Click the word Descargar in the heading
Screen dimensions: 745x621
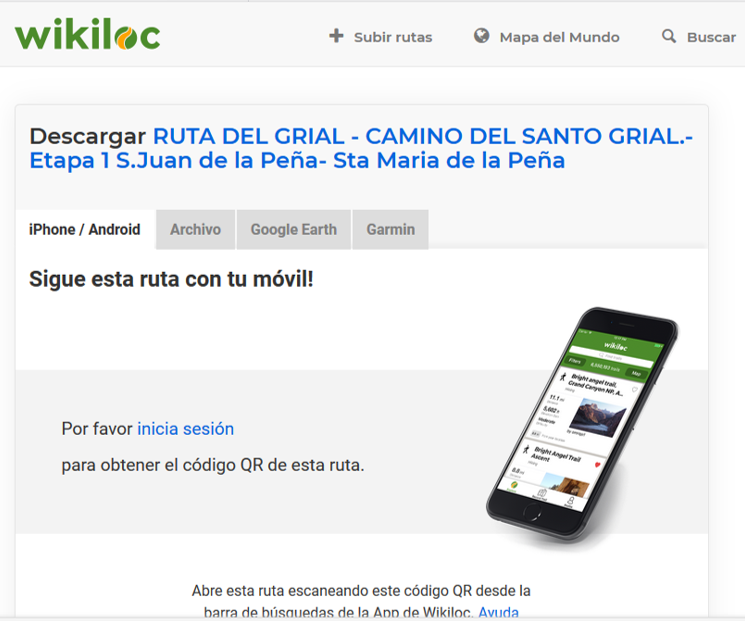[x=87, y=137]
